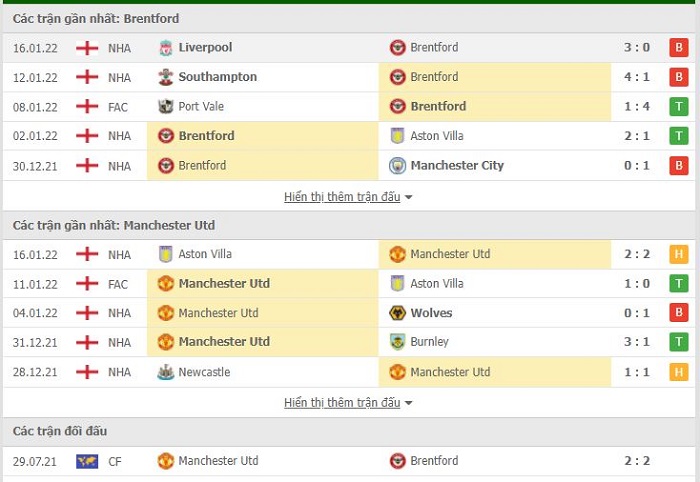Click the Newcastle club crest icon

click(x=166, y=372)
